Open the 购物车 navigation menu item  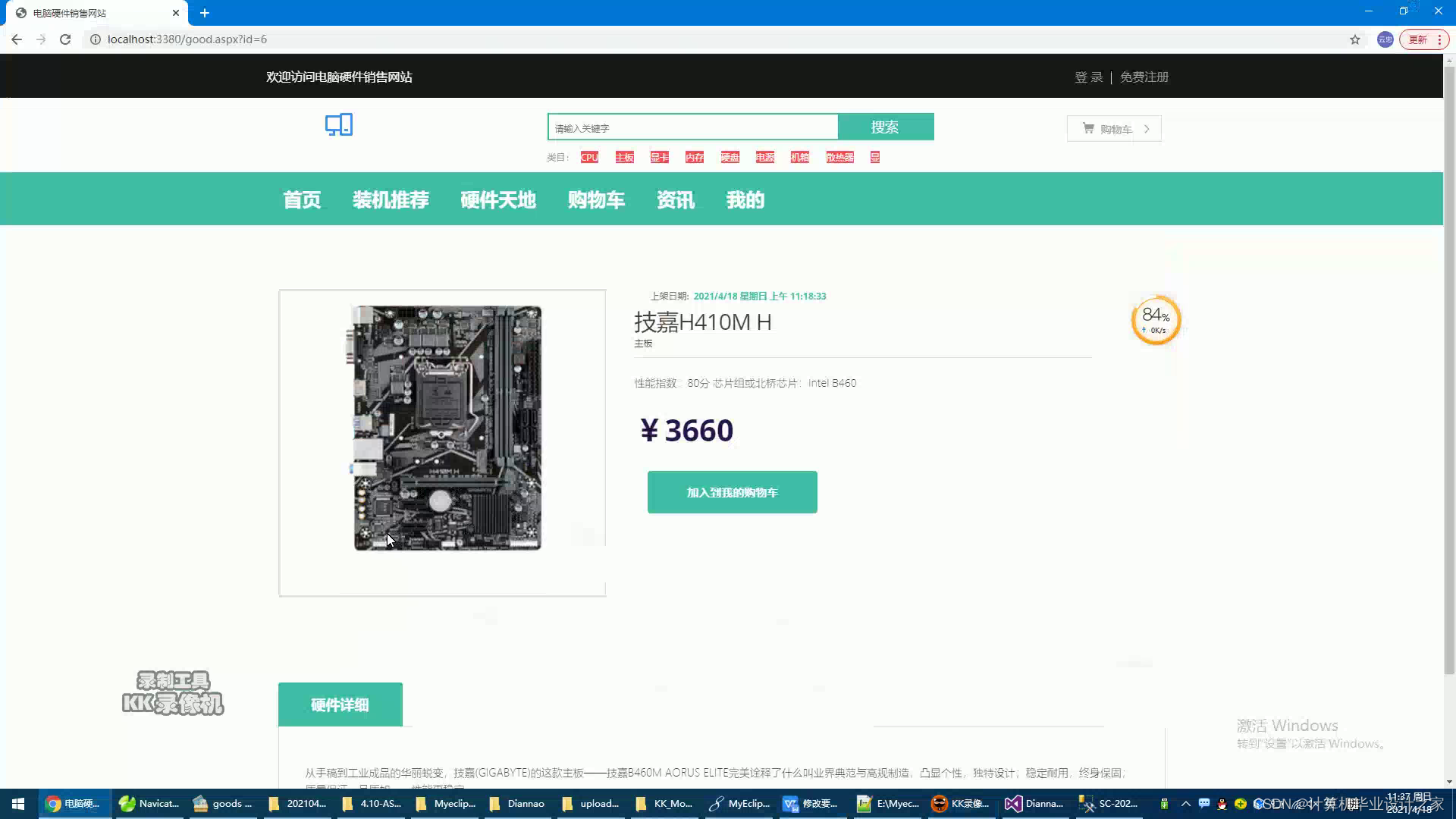[x=596, y=200]
